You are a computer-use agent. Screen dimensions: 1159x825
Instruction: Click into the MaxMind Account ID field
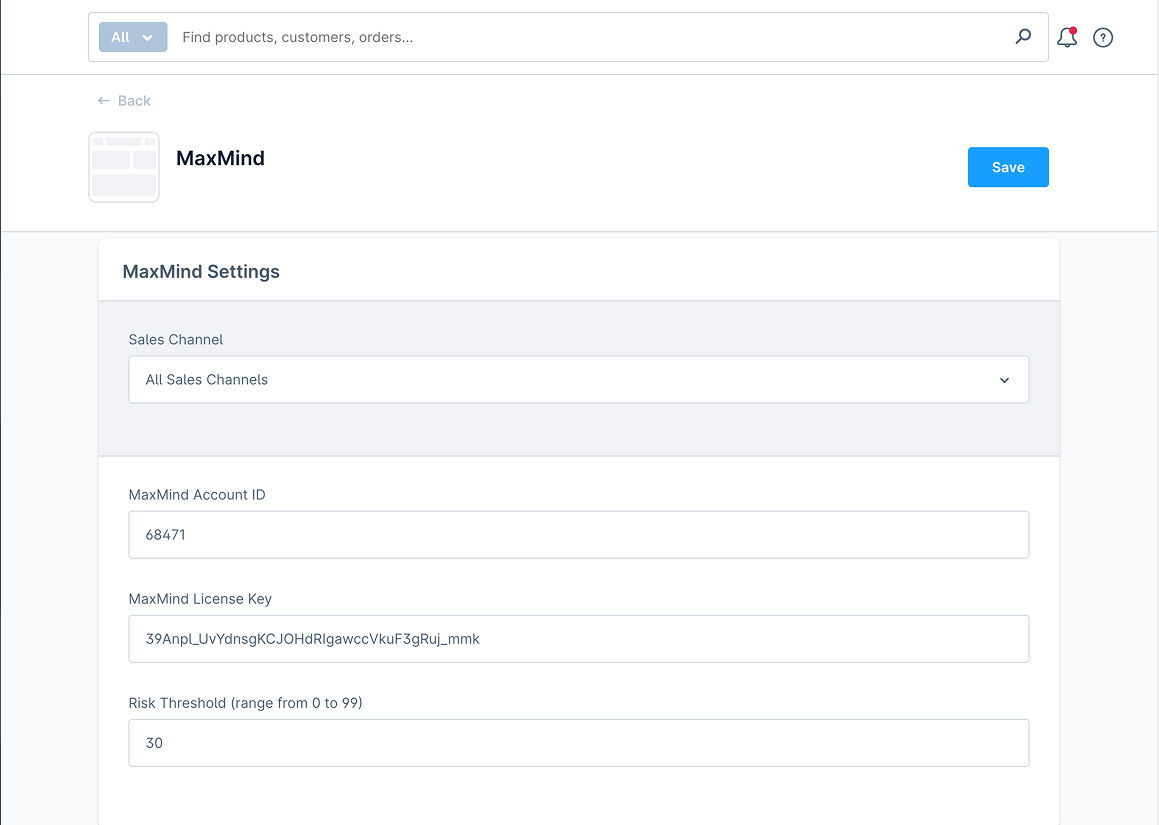578,535
